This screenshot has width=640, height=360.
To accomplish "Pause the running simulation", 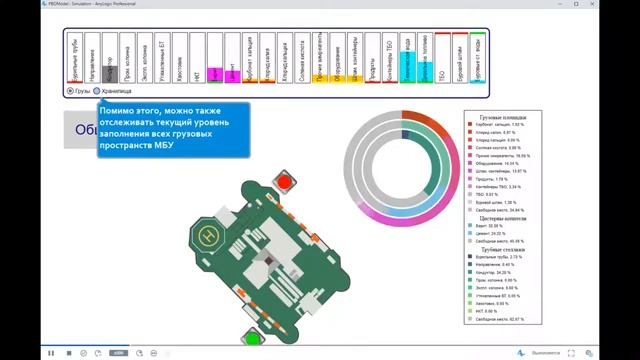I will click(x=51, y=353).
